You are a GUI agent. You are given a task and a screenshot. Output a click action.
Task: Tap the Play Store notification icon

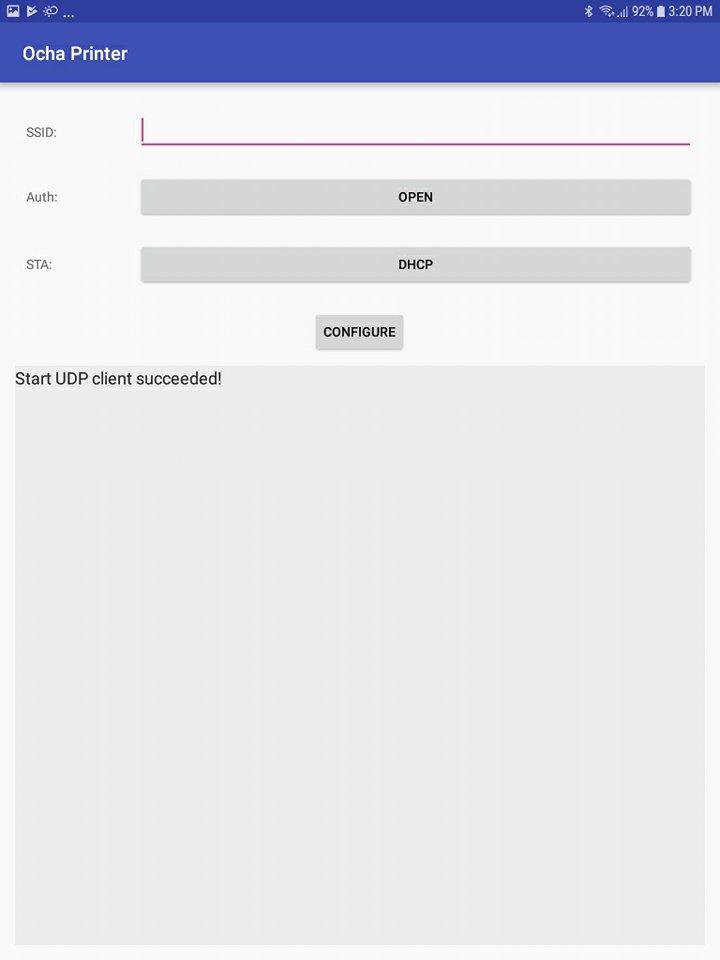(32, 11)
